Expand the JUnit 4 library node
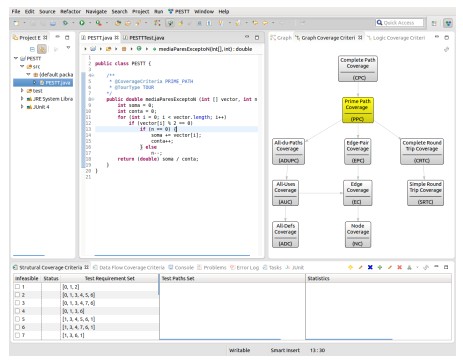This screenshot has height=362, width=463. point(22,107)
